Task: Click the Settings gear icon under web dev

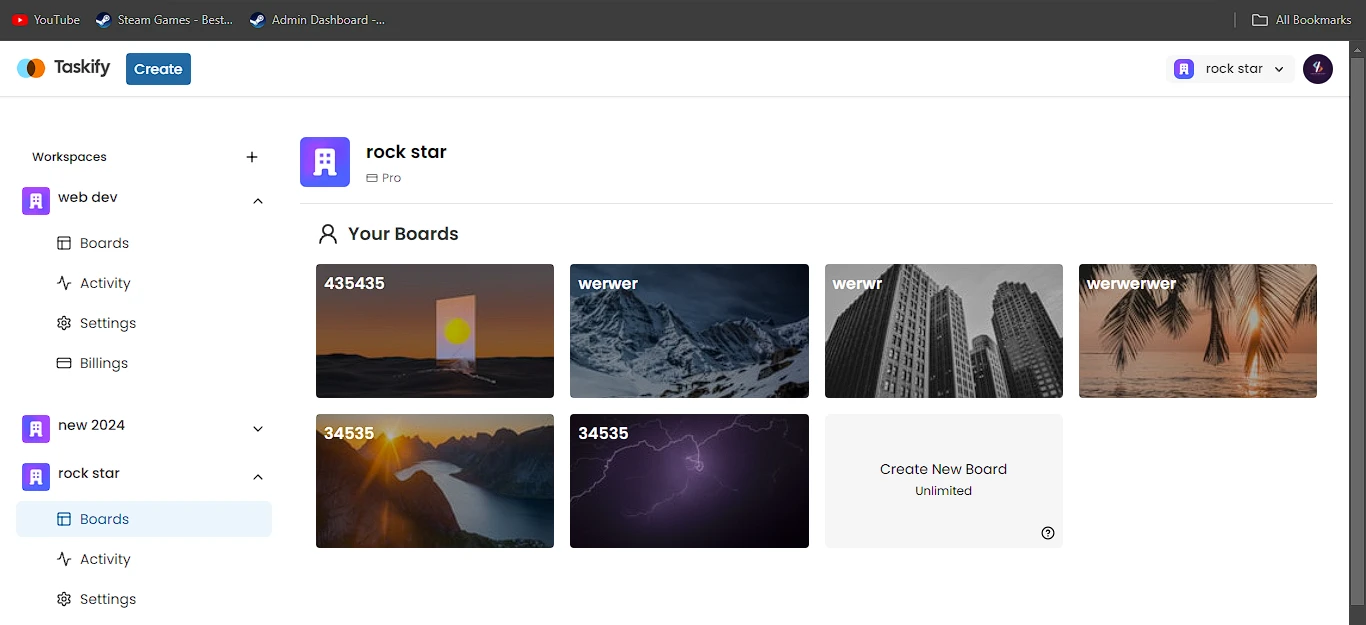Action: 64,323
